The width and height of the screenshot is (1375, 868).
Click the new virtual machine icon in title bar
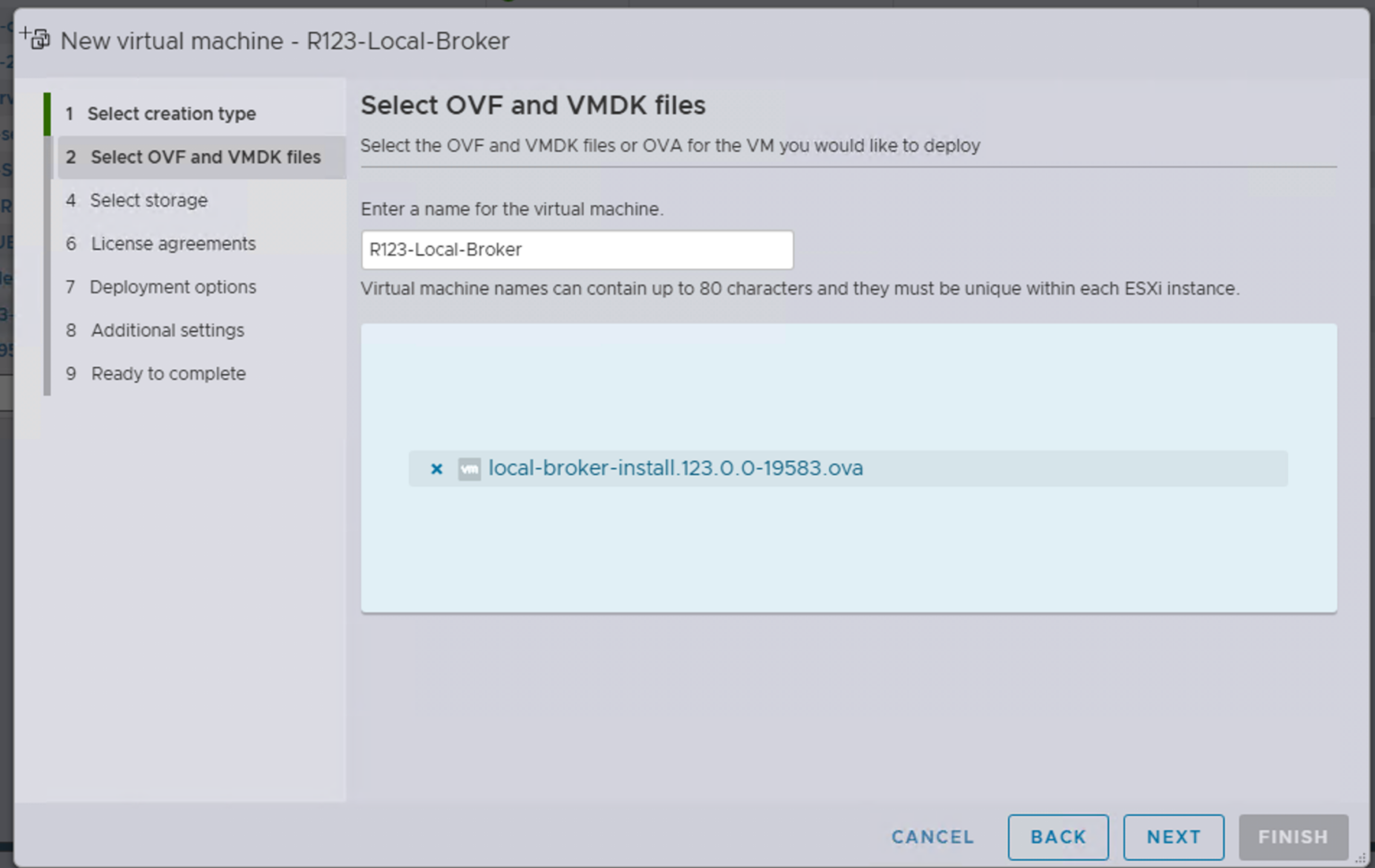click(36, 40)
